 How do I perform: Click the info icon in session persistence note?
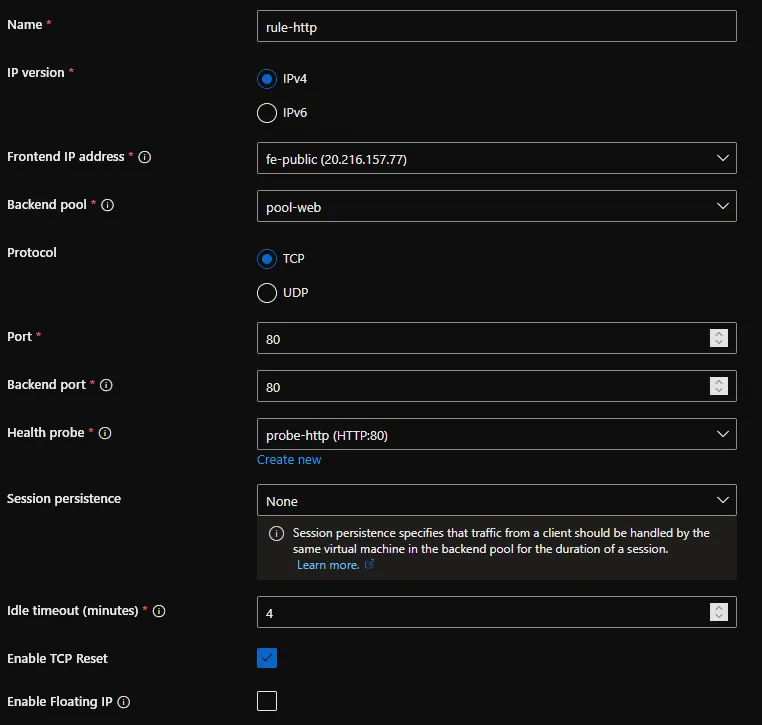pyautogui.click(x=277, y=533)
